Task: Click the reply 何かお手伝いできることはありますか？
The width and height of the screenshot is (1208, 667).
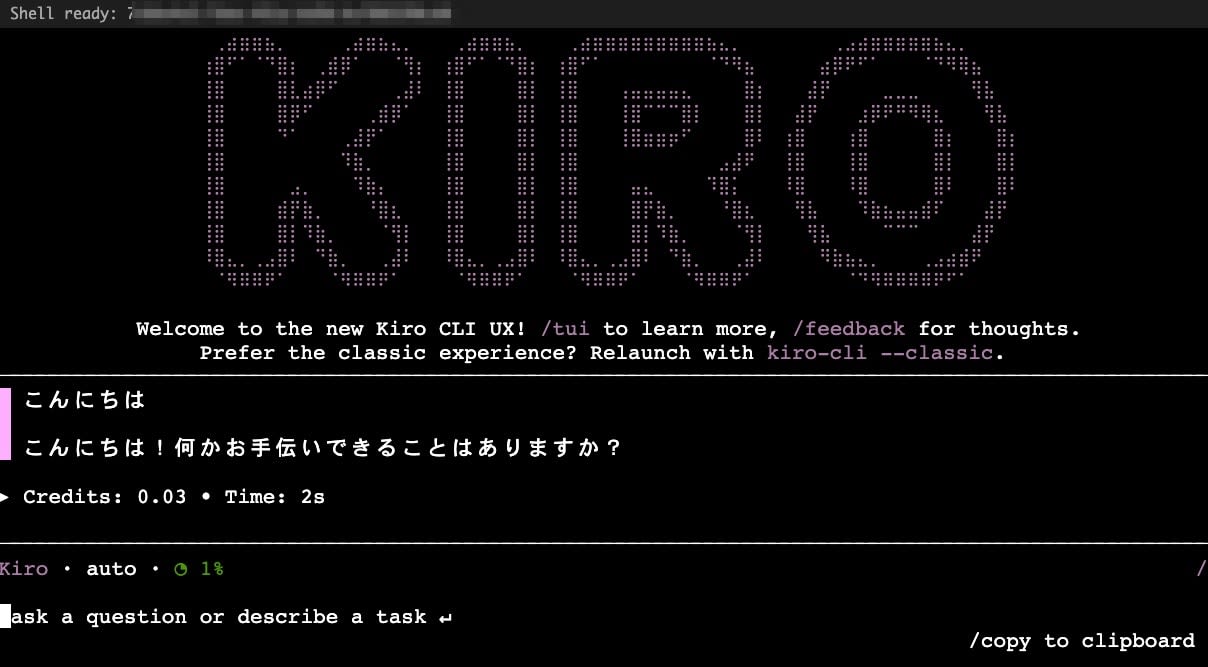Action: [x=397, y=448]
